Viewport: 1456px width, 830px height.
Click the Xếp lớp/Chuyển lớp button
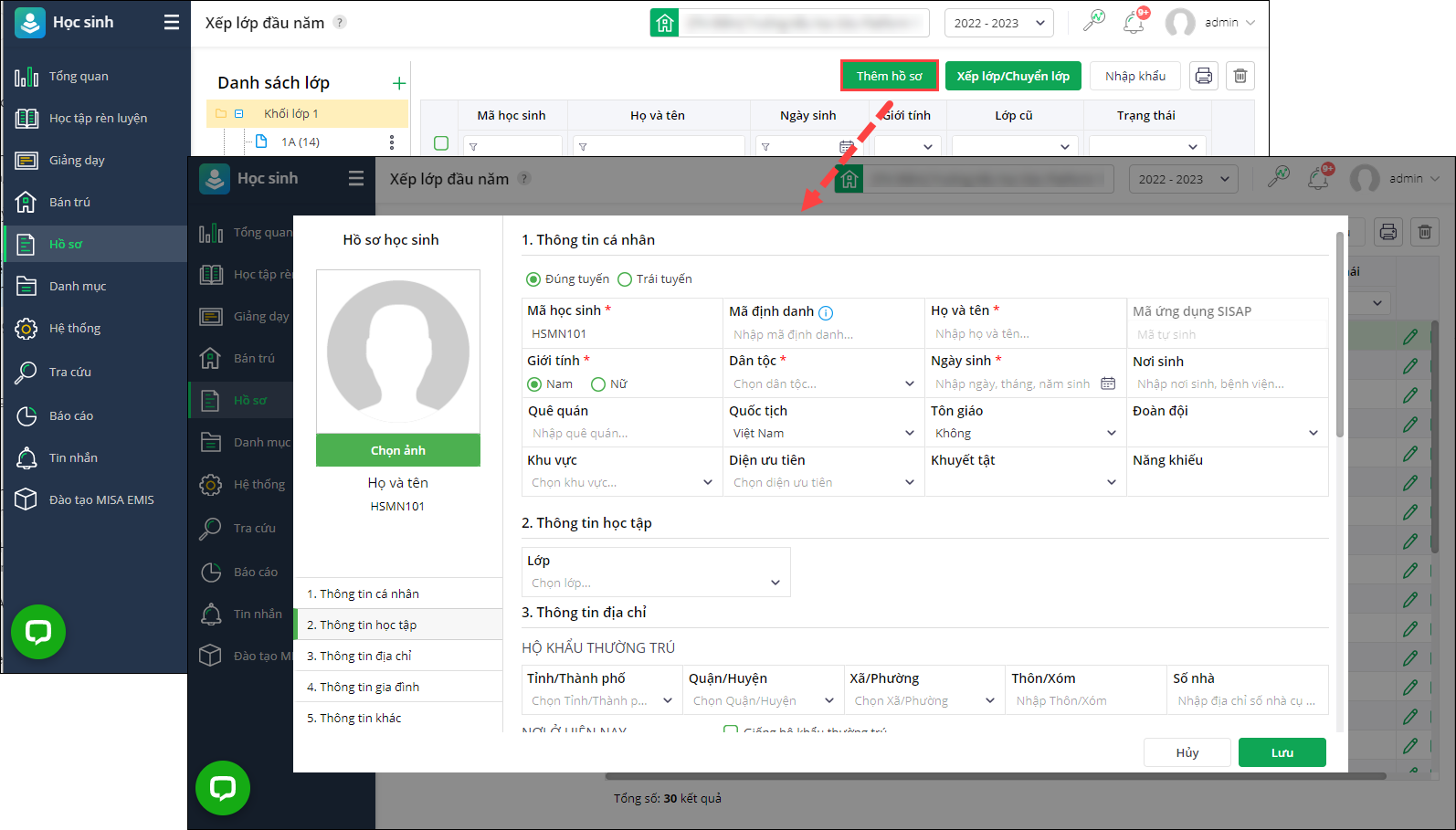1013,76
